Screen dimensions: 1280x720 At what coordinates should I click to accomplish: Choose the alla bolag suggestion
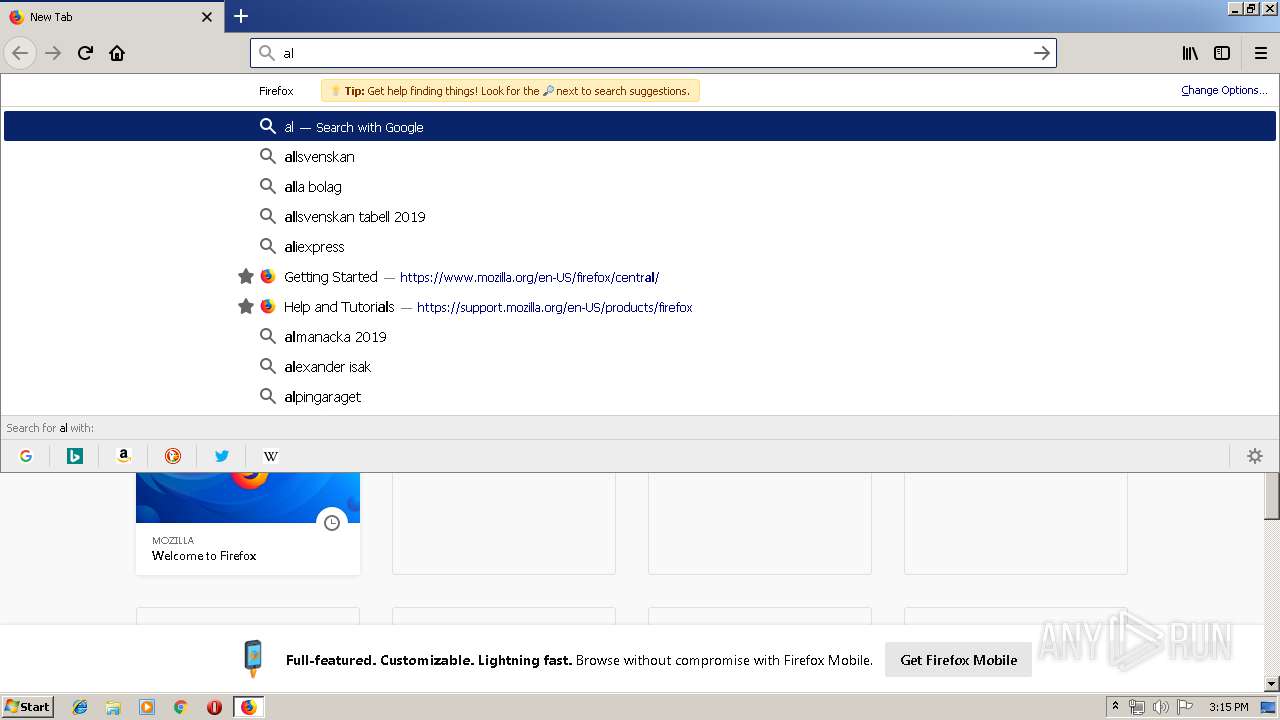click(x=640, y=186)
